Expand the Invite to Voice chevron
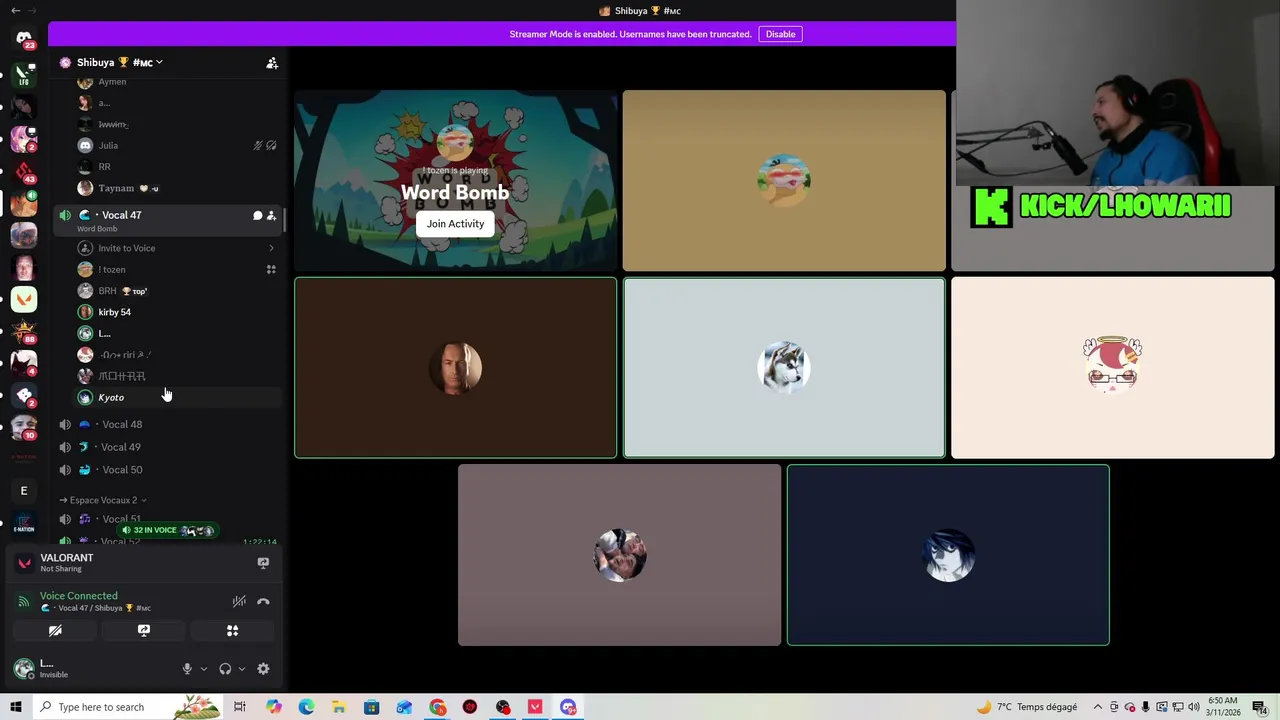This screenshot has height=720, width=1280. [x=271, y=248]
